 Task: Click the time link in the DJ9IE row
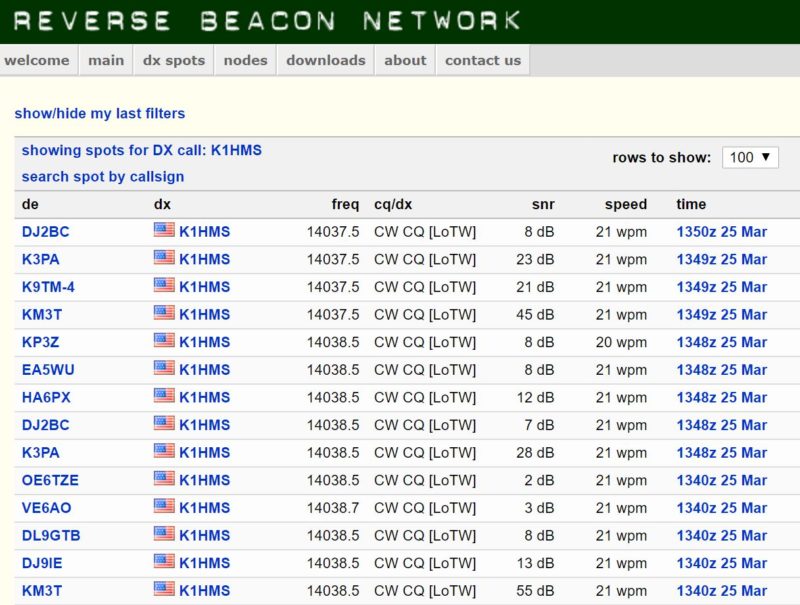point(721,563)
